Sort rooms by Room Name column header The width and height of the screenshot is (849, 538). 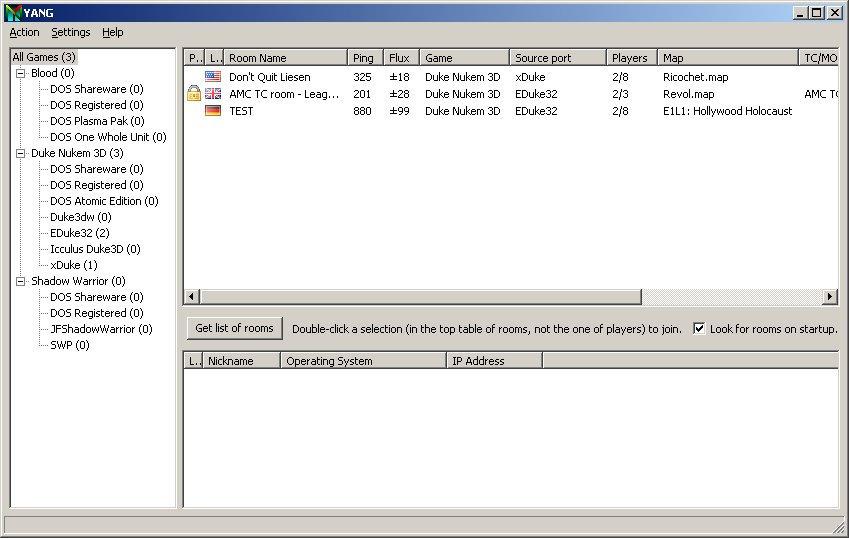pos(285,58)
